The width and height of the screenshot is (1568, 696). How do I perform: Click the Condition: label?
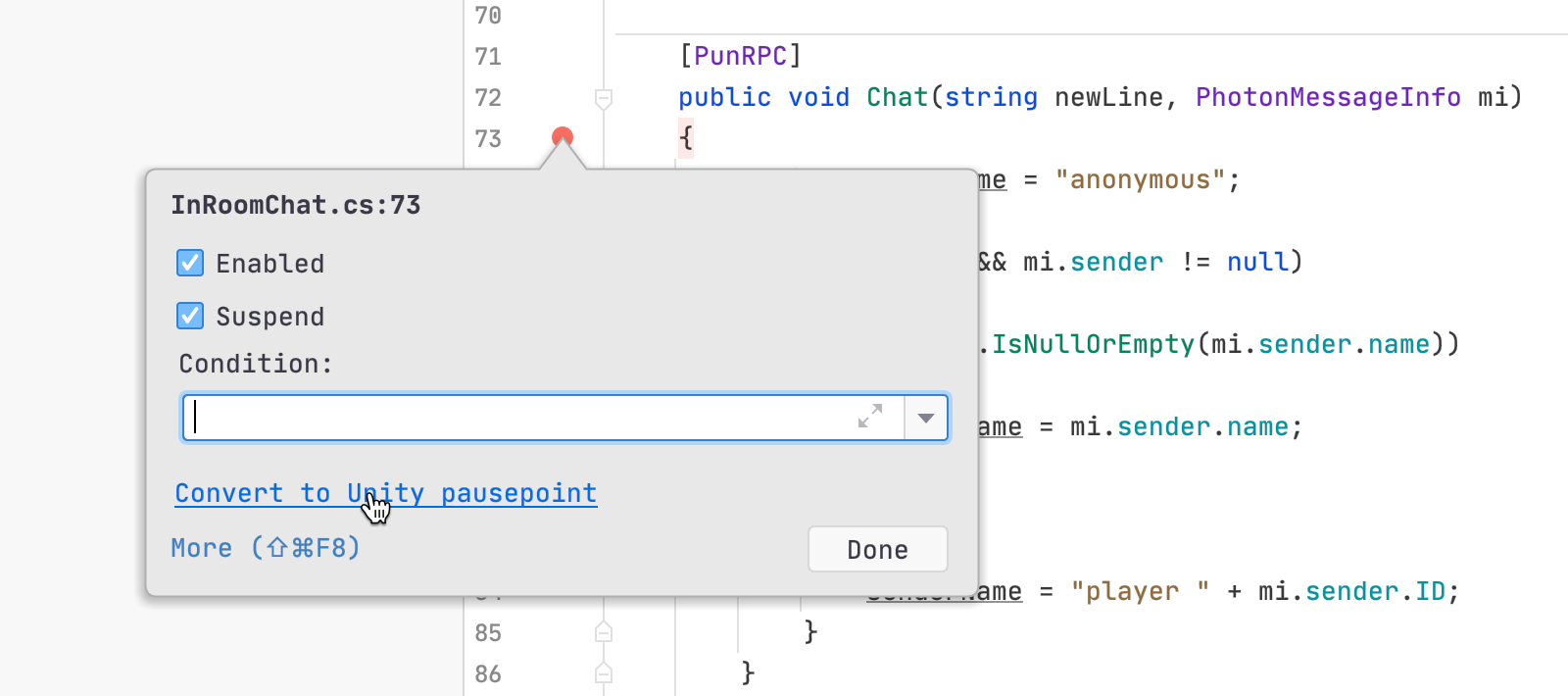point(256,364)
